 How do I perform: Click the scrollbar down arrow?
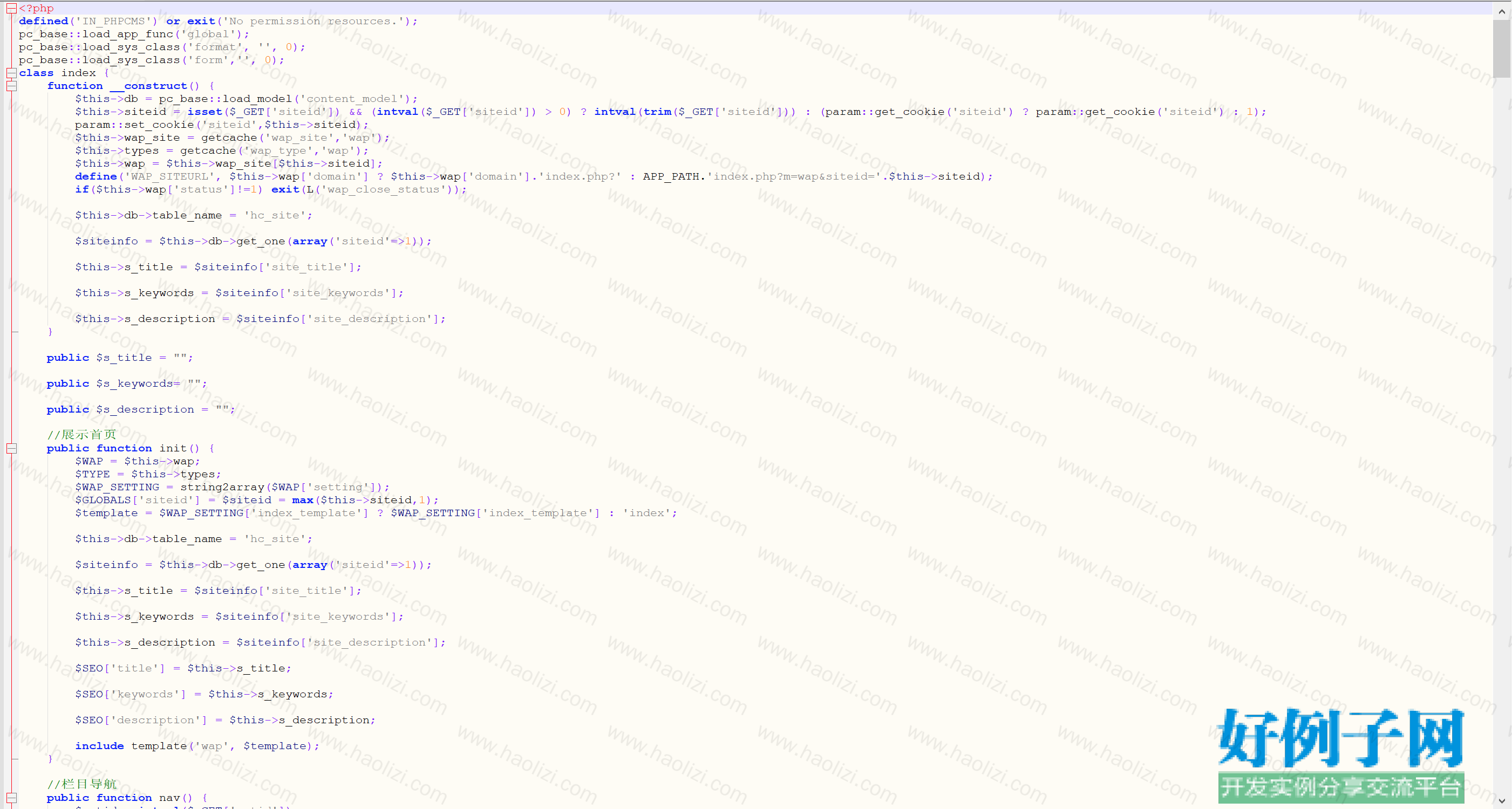[1501, 800]
